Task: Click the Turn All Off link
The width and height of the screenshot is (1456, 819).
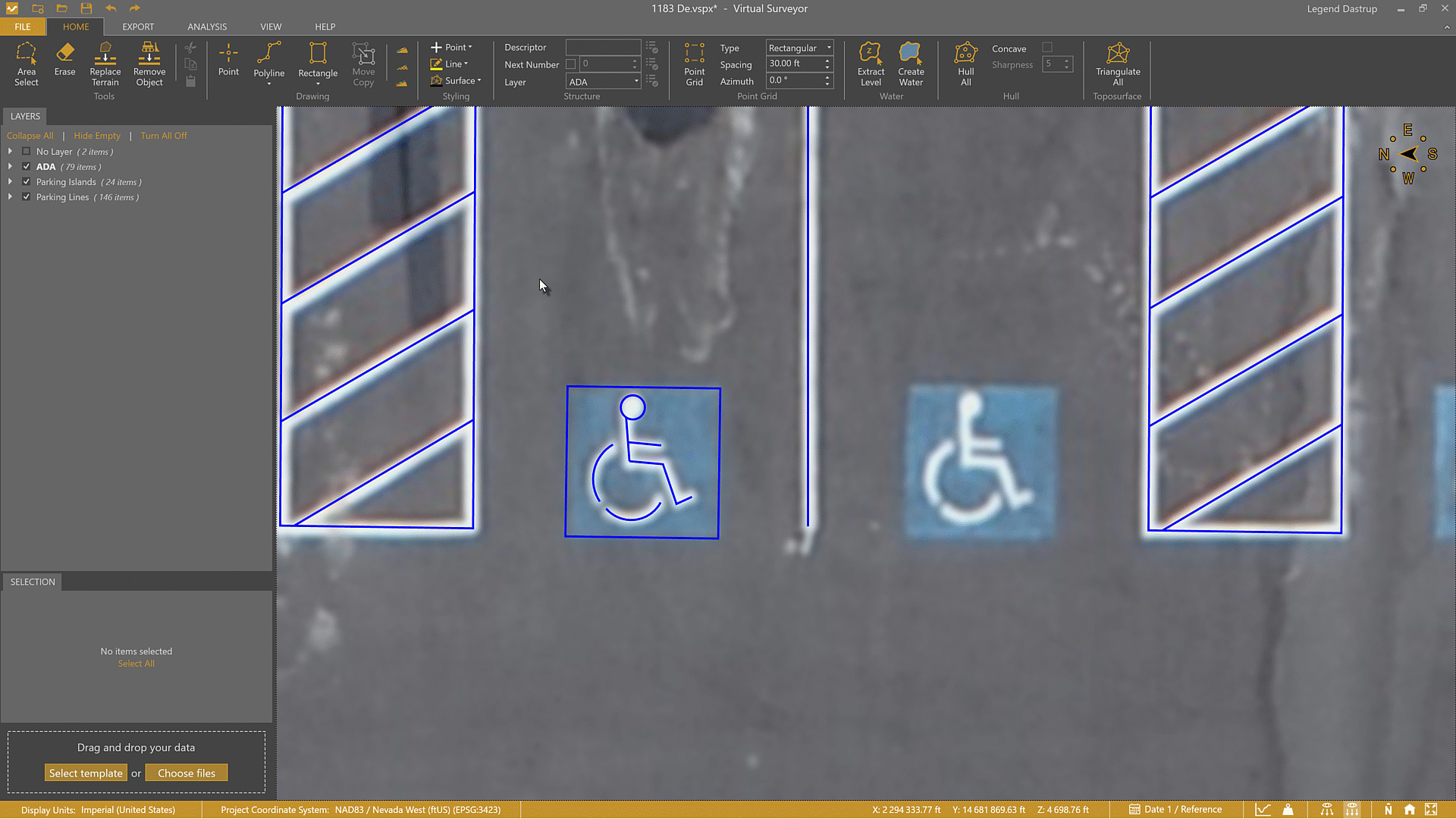Action: point(164,135)
